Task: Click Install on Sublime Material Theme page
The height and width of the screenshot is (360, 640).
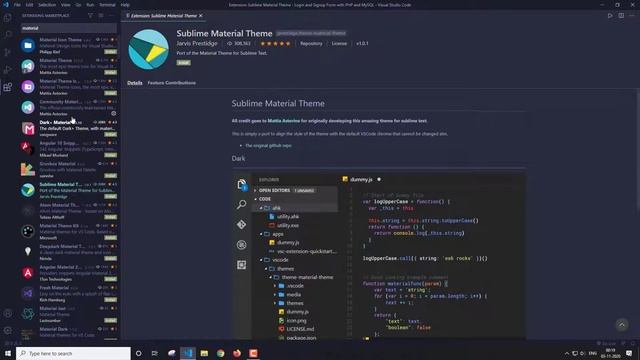Action: (183, 63)
